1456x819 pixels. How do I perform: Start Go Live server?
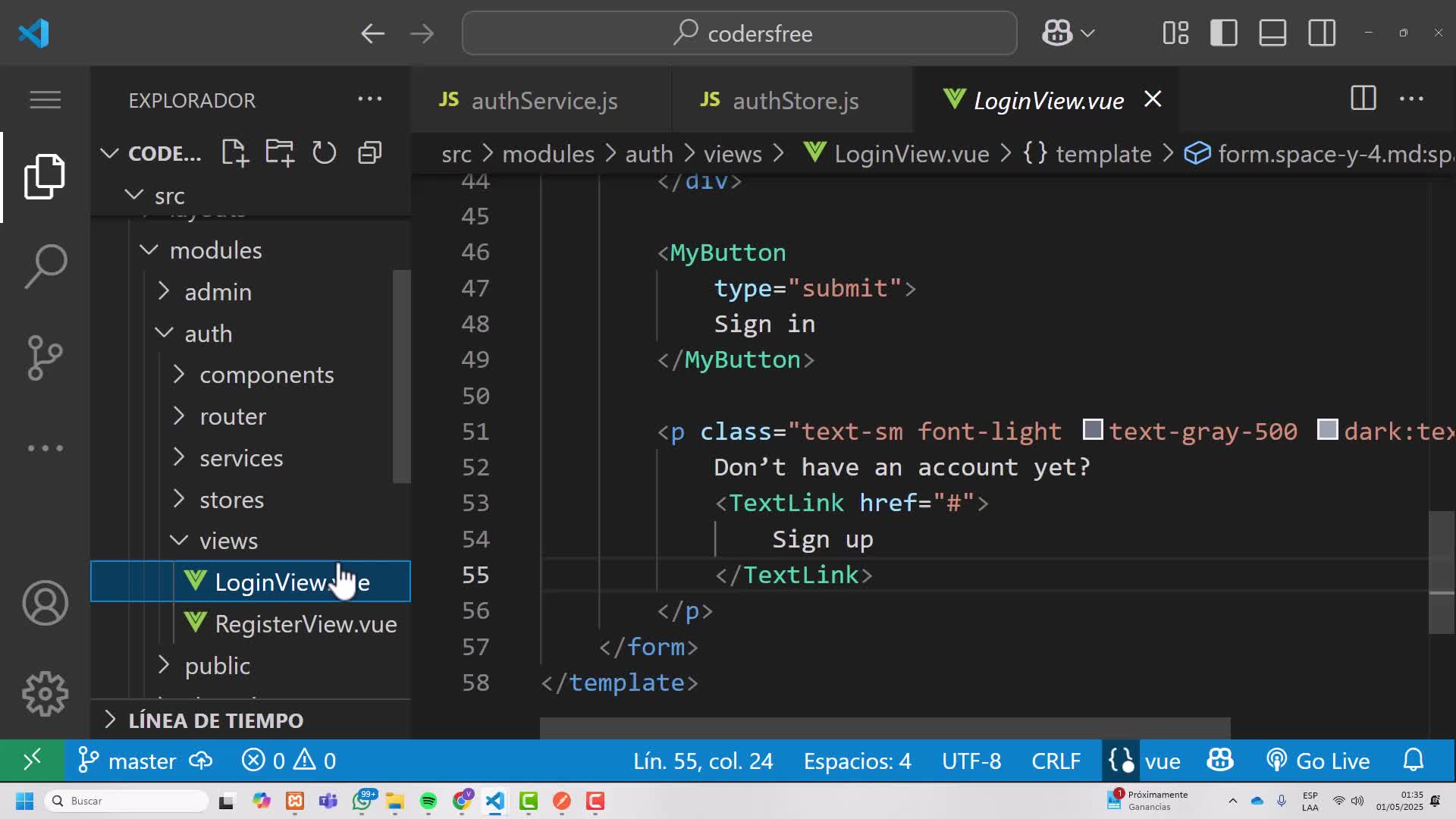tap(1318, 761)
